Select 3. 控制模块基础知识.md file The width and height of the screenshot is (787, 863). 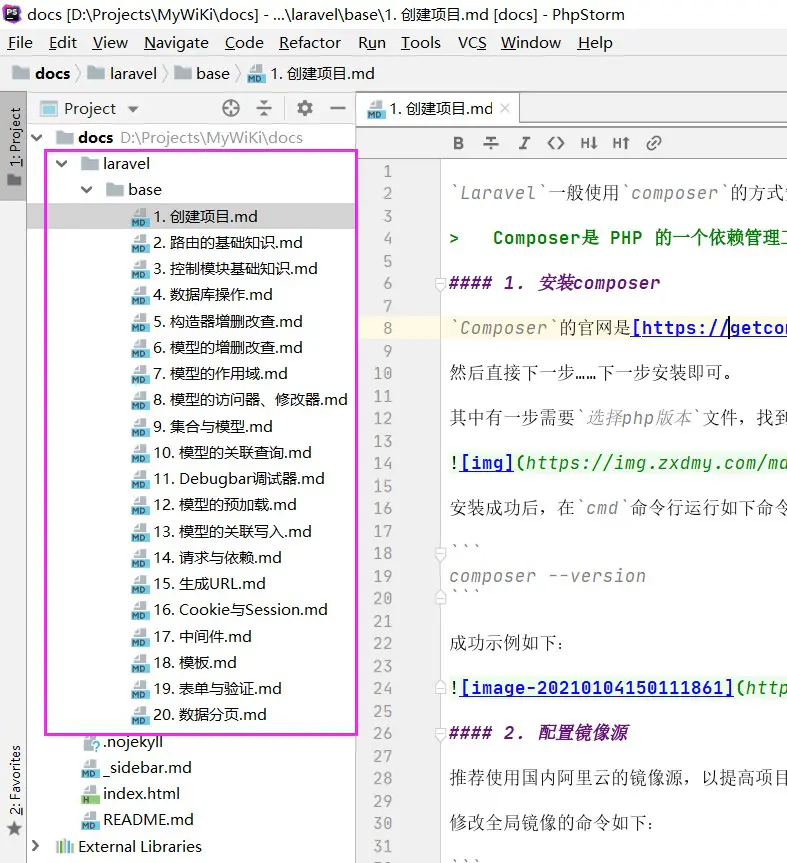(225, 269)
